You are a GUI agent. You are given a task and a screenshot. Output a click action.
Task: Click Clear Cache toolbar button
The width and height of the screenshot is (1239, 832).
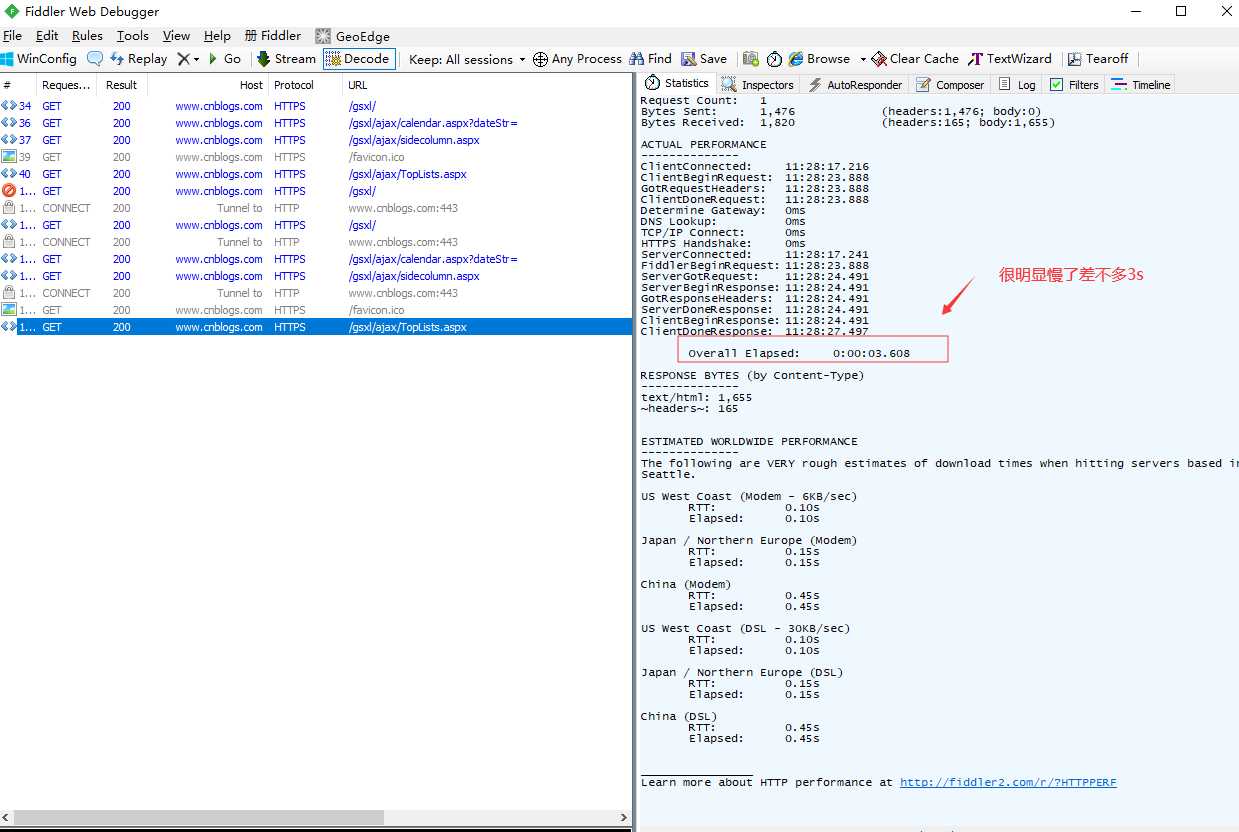[915, 59]
